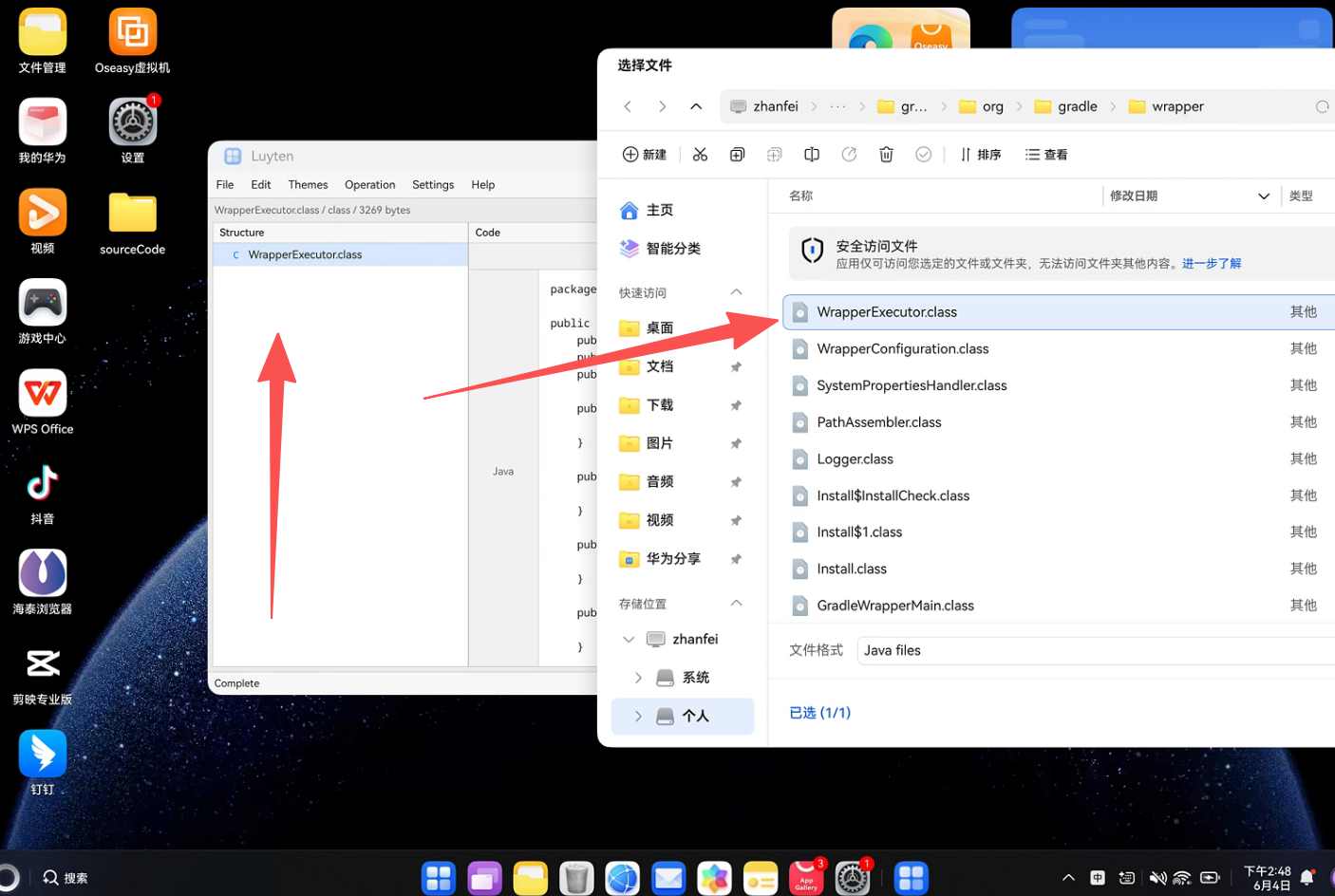Viewport: 1335px width, 896px height.
Task: Open the Settings menu in Luyten
Action: [x=433, y=185]
